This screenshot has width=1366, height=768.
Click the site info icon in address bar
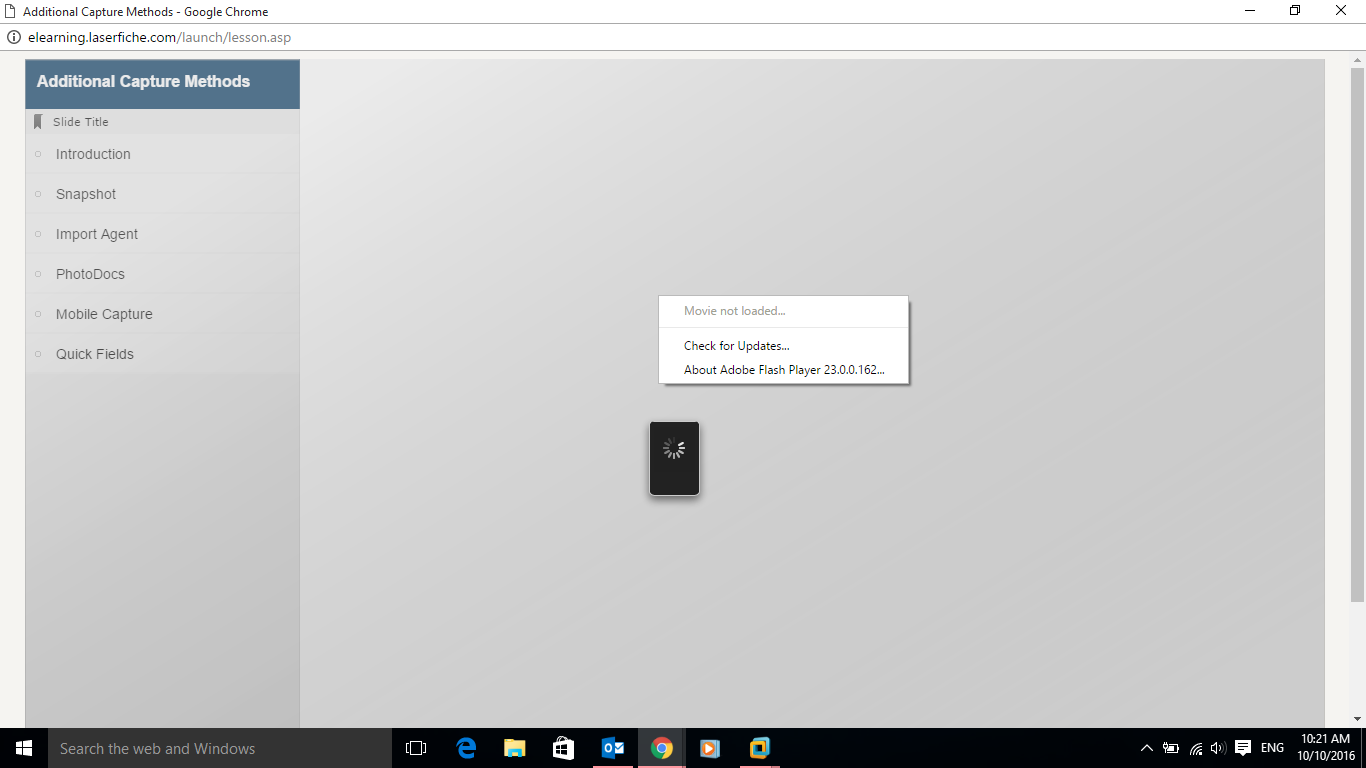click(14, 38)
